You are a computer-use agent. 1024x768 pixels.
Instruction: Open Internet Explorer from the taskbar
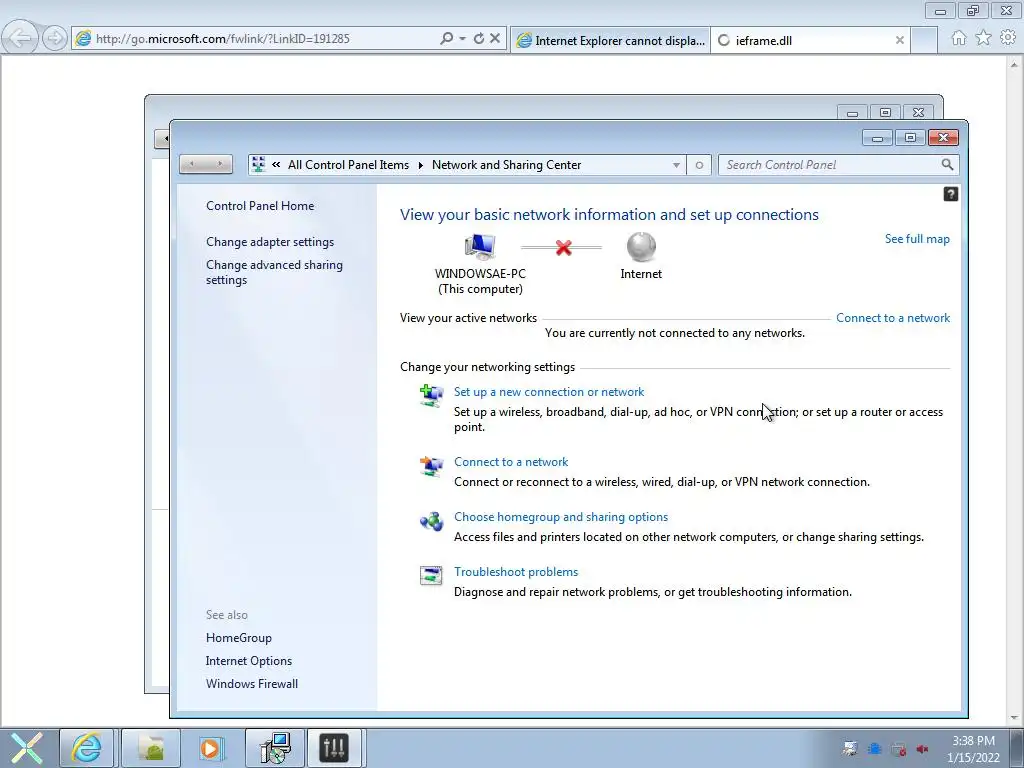coord(87,748)
